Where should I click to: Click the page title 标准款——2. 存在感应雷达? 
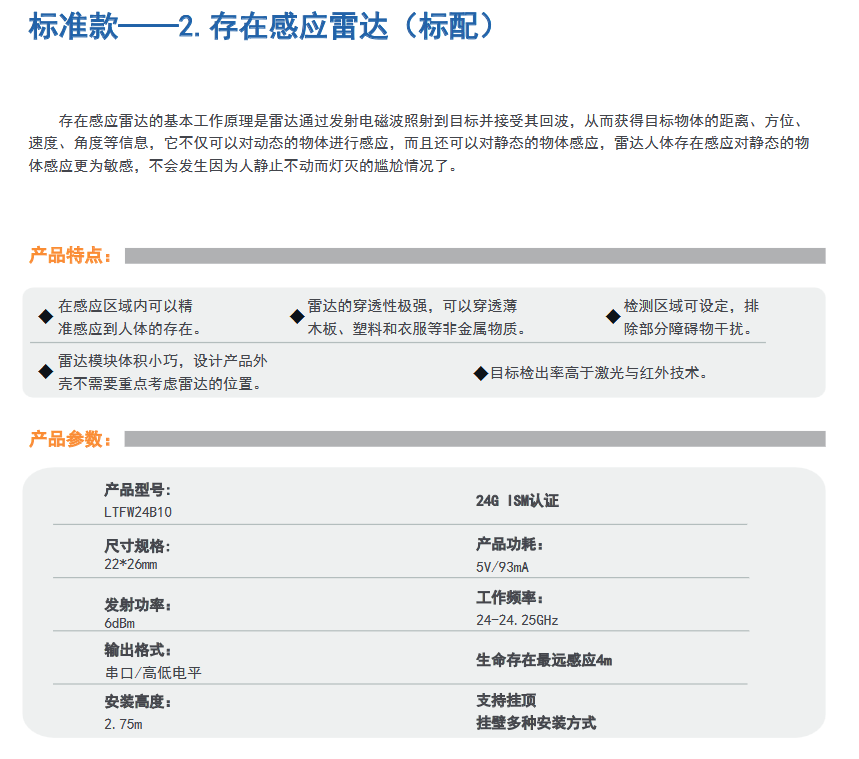tap(262, 26)
